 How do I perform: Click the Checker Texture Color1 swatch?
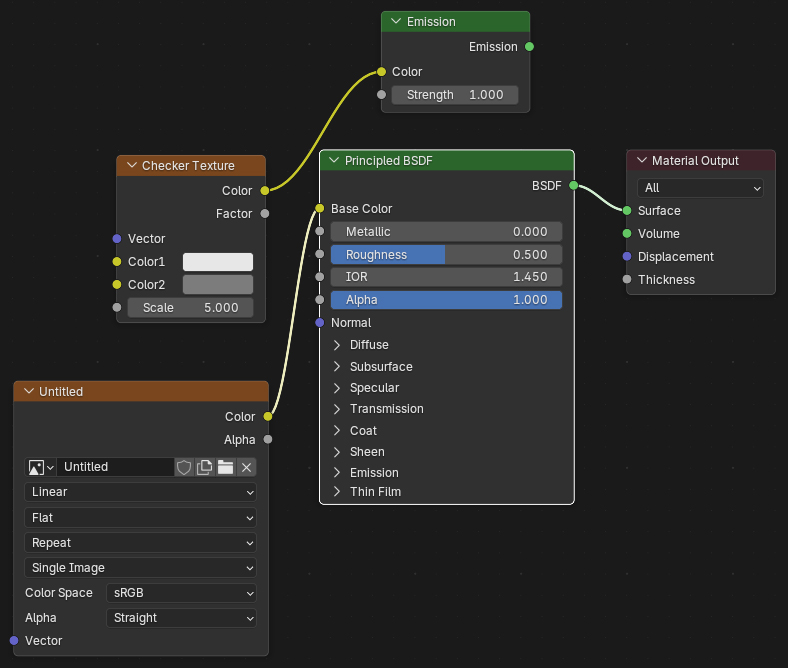coord(218,262)
